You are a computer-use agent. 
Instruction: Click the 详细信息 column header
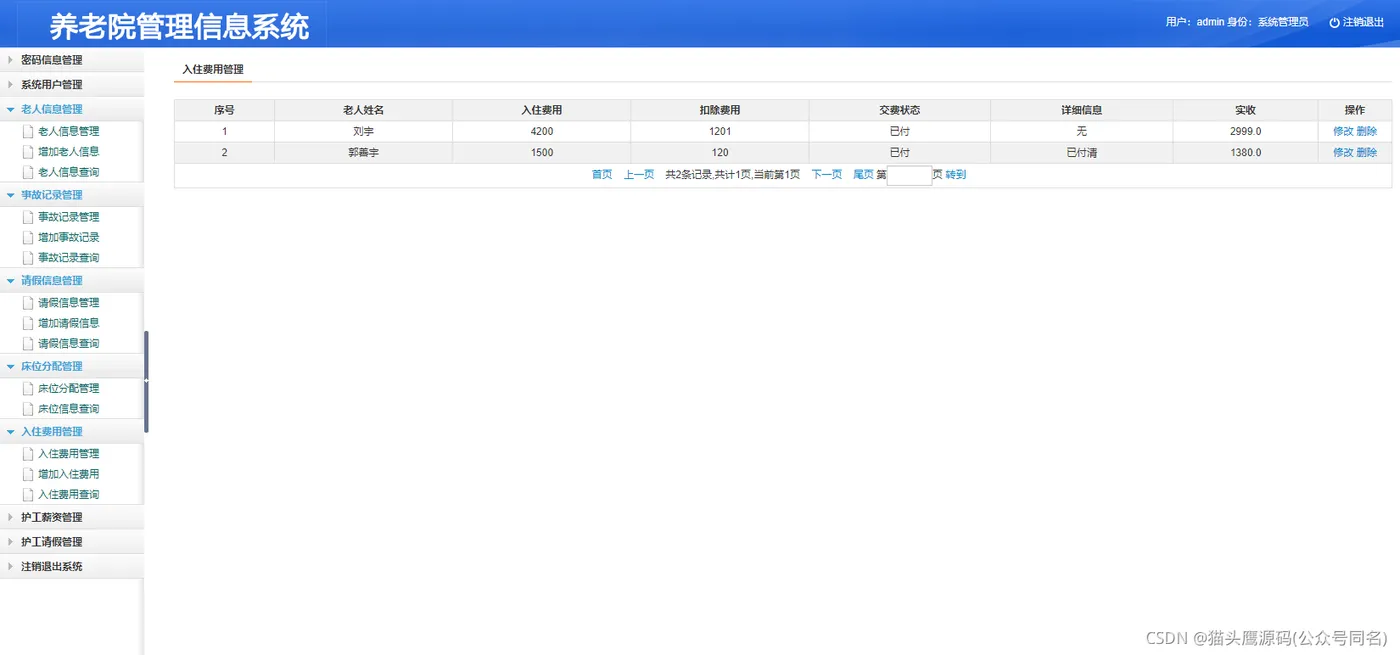tap(1082, 110)
